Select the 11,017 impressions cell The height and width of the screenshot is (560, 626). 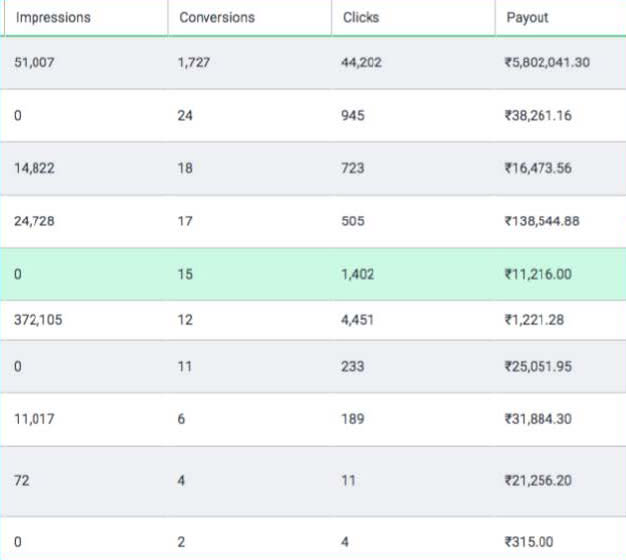(34, 419)
